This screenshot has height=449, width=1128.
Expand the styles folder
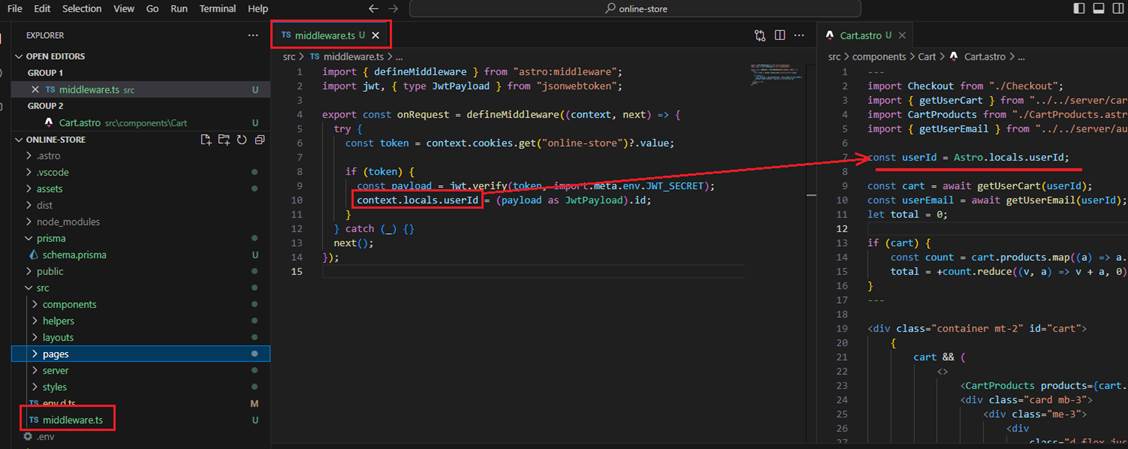click(35, 387)
